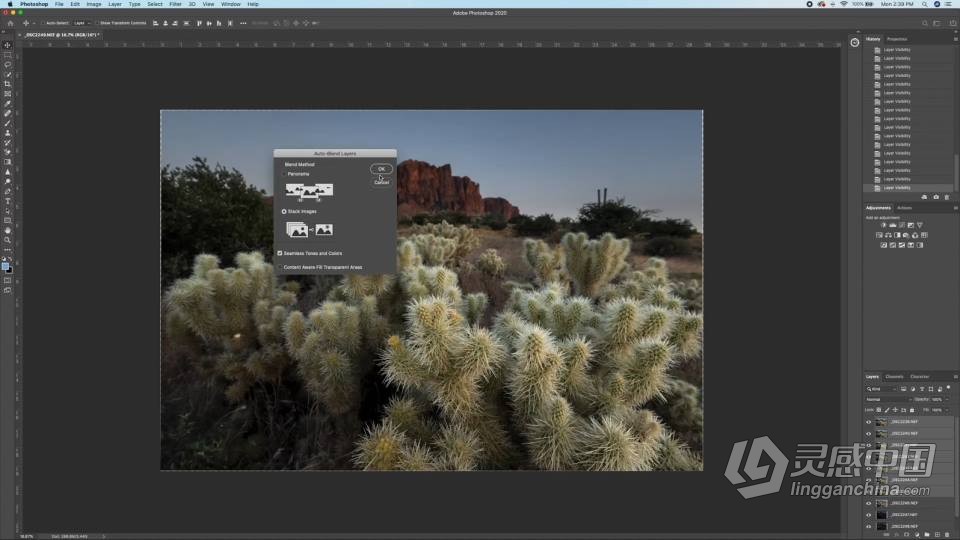Select the Stack Images radio button
960x540 pixels.
point(283,211)
